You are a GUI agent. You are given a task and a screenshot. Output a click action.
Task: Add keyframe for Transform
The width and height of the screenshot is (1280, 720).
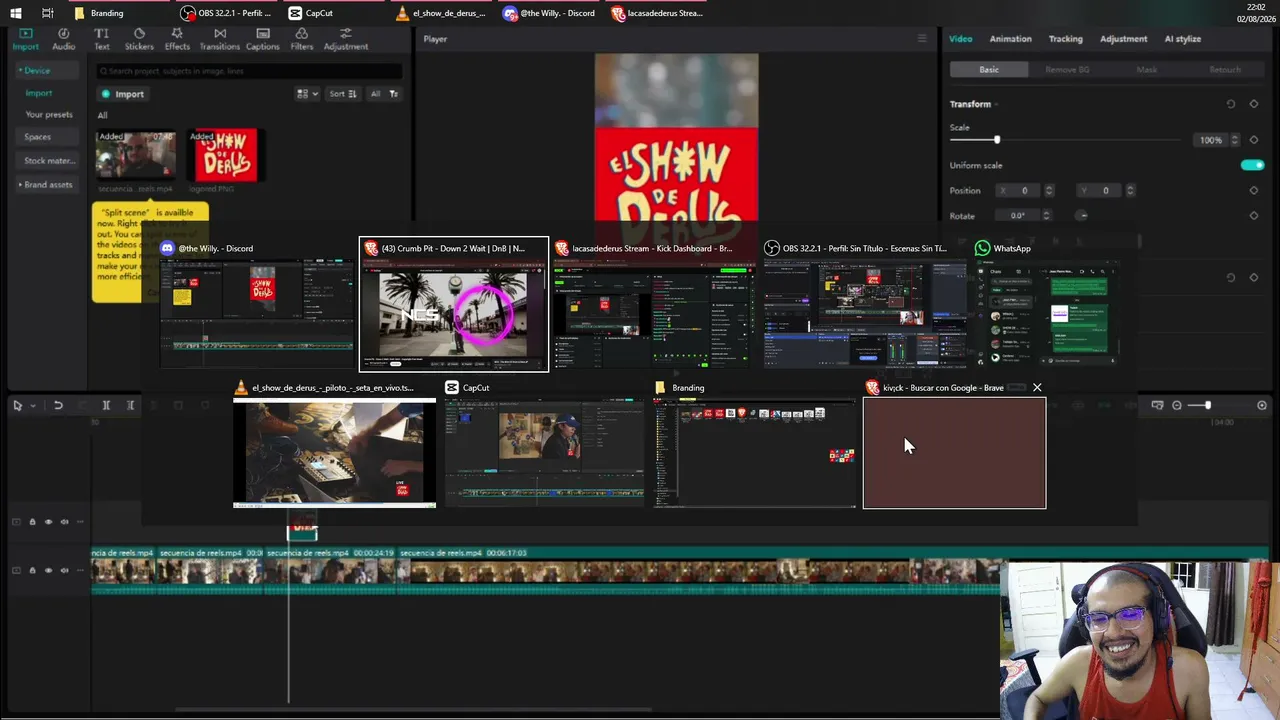coord(1254,104)
